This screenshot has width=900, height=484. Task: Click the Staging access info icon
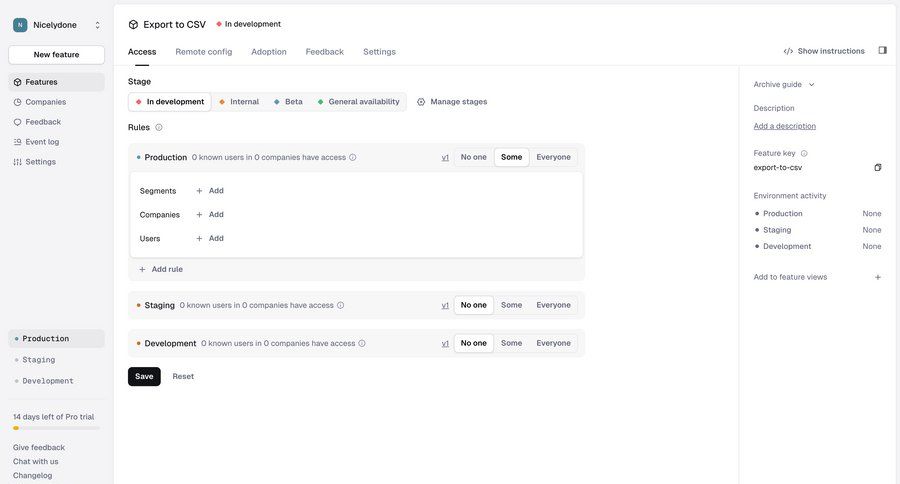point(340,305)
